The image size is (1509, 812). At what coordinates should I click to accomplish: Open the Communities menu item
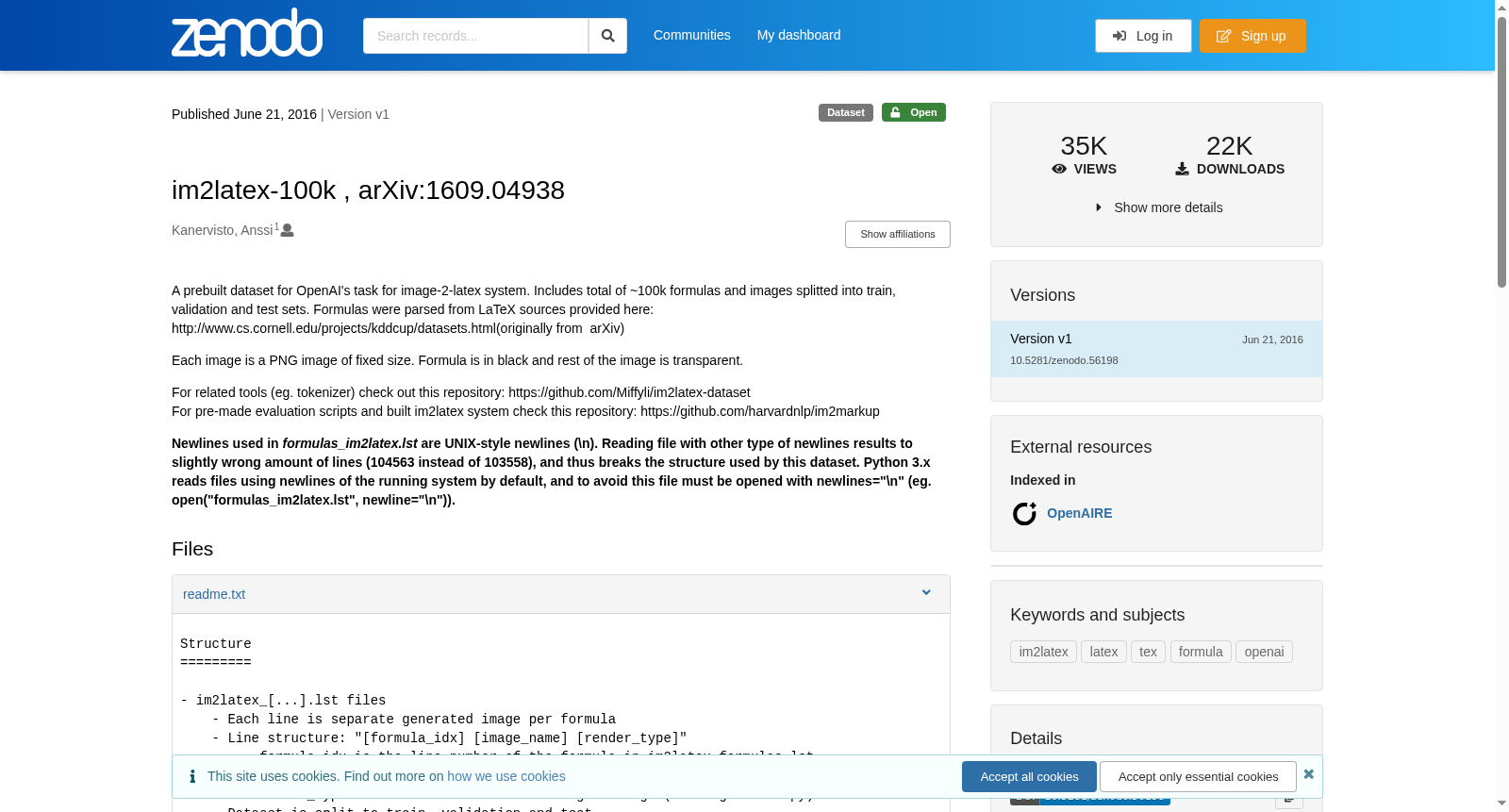[692, 35]
